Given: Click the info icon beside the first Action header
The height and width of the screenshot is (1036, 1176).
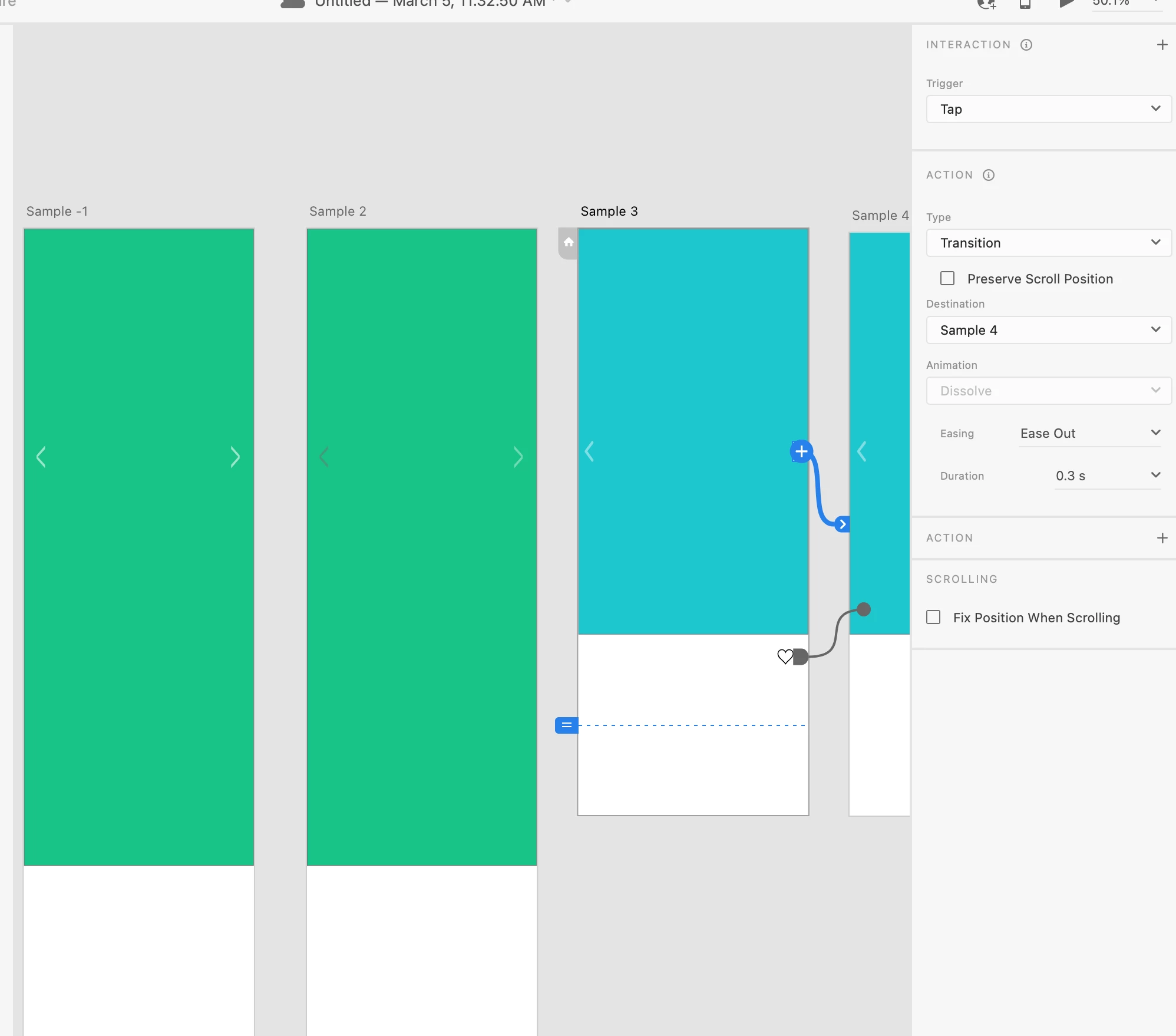Looking at the screenshot, I should point(989,175).
